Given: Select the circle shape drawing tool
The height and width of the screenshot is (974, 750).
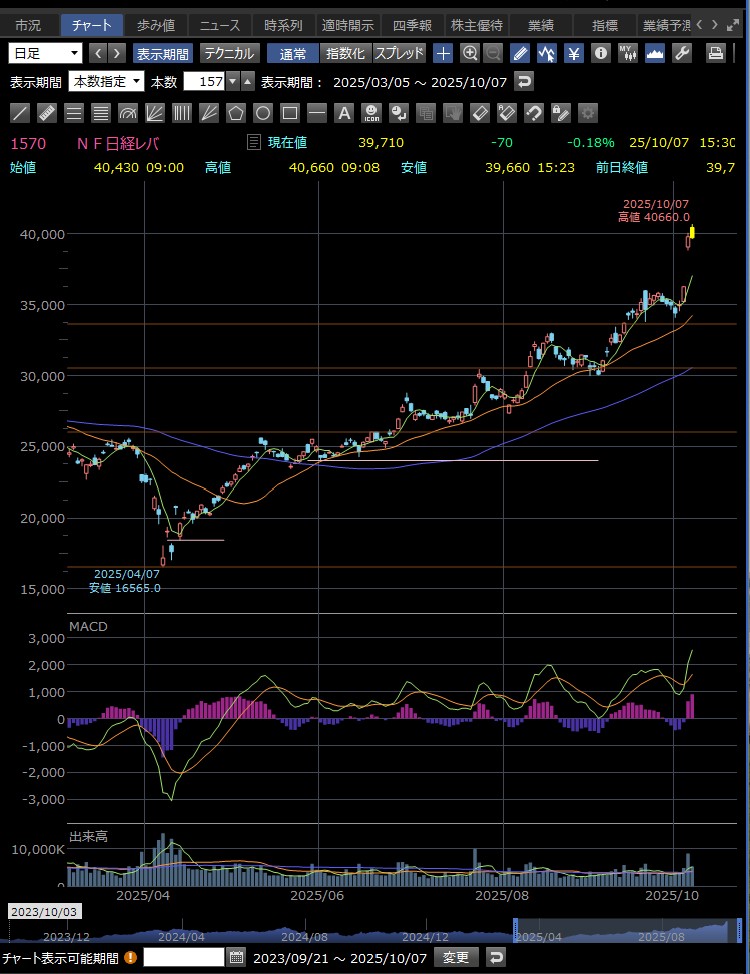Looking at the screenshot, I should coord(263,113).
